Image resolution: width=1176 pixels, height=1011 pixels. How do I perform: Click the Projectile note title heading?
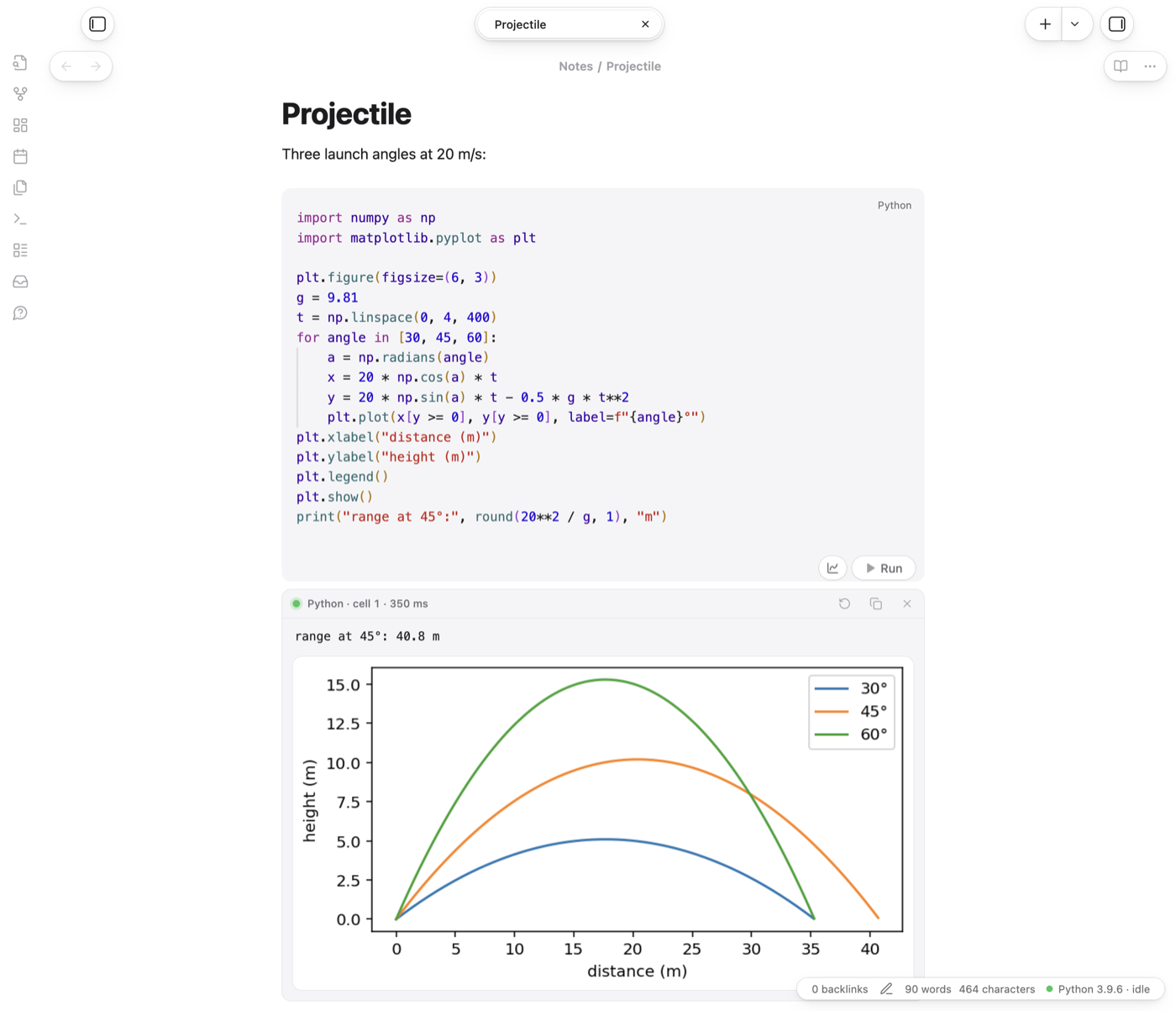(346, 114)
